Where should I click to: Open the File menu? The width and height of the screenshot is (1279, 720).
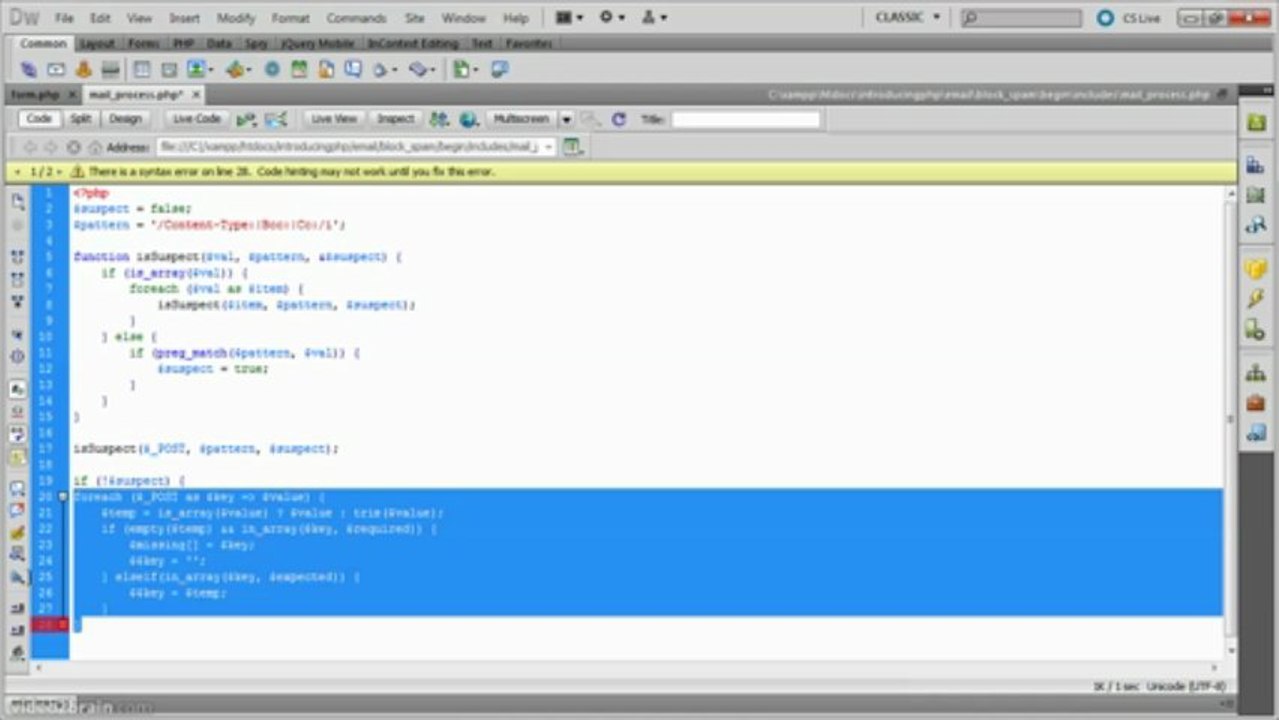(64, 18)
